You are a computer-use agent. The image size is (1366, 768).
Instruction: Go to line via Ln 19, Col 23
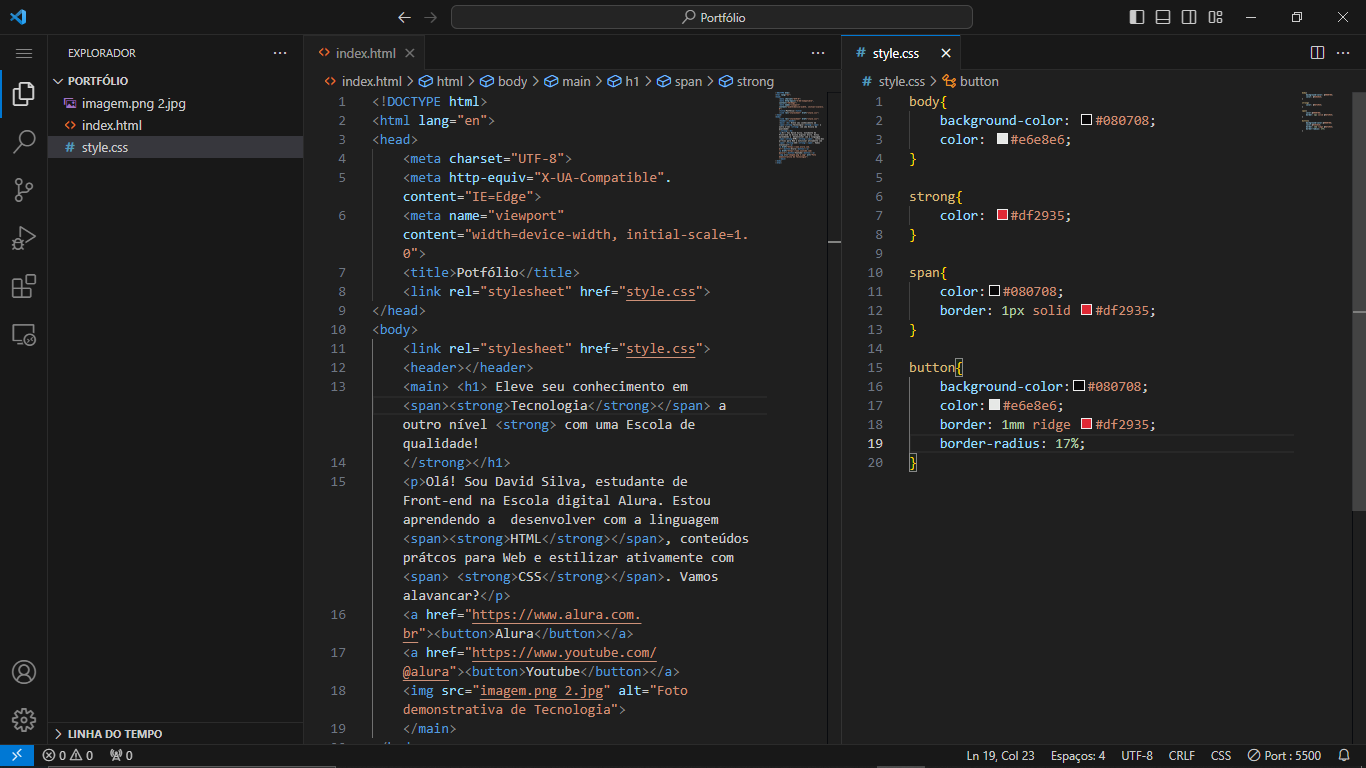(x=1001, y=756)
